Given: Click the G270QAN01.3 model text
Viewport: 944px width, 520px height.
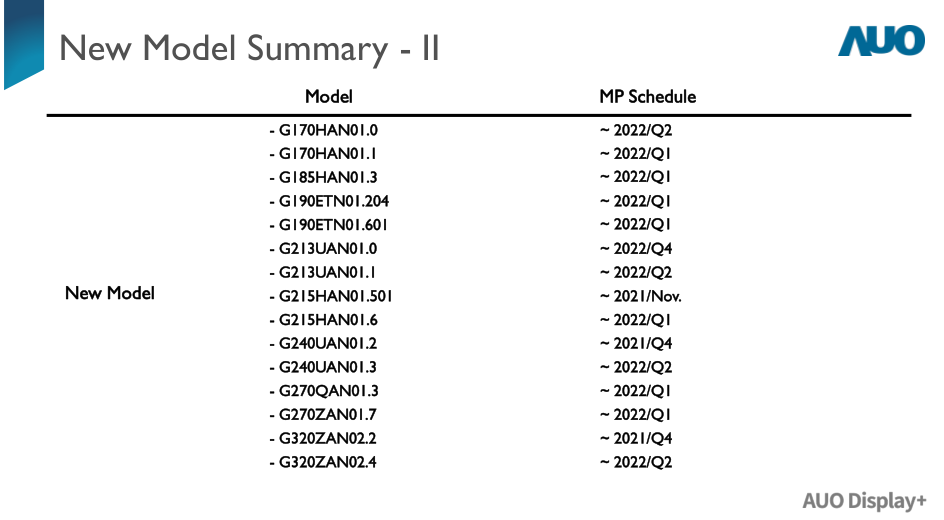Looking at the screenshot, I should coord(324,391).
